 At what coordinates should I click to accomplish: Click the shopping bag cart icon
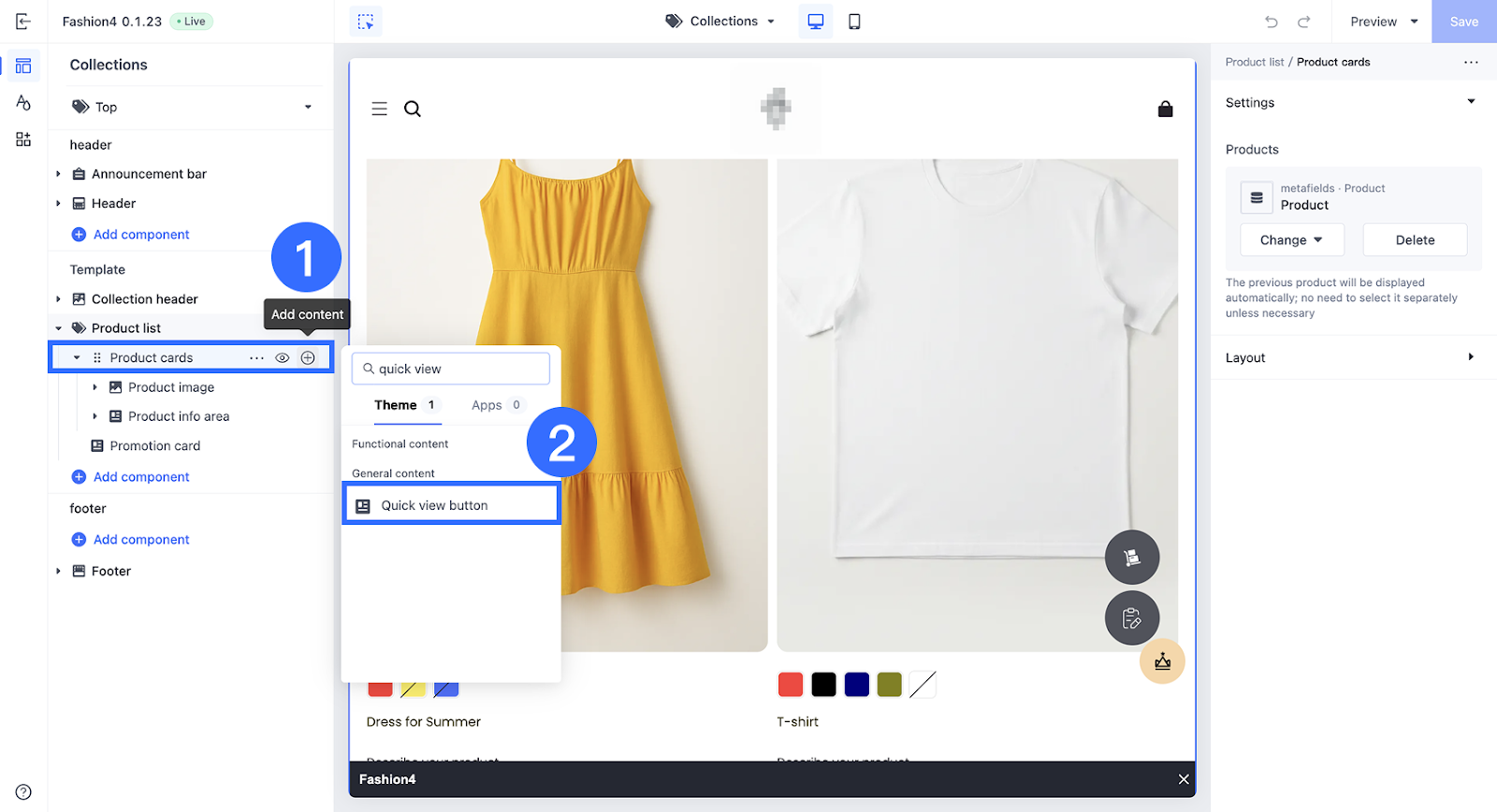pos(1165,109)
